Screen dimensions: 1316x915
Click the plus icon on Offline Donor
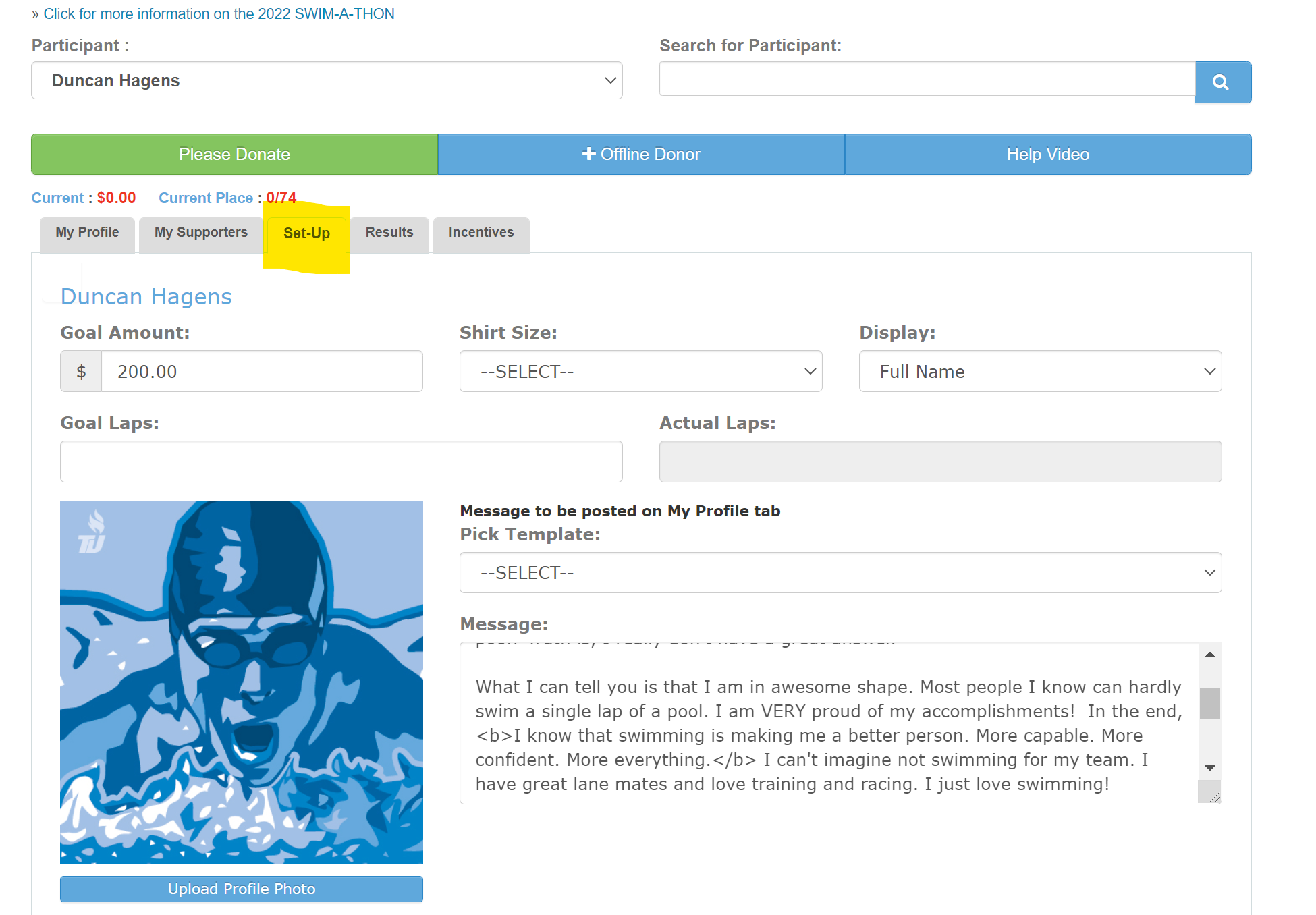[588, 154]
